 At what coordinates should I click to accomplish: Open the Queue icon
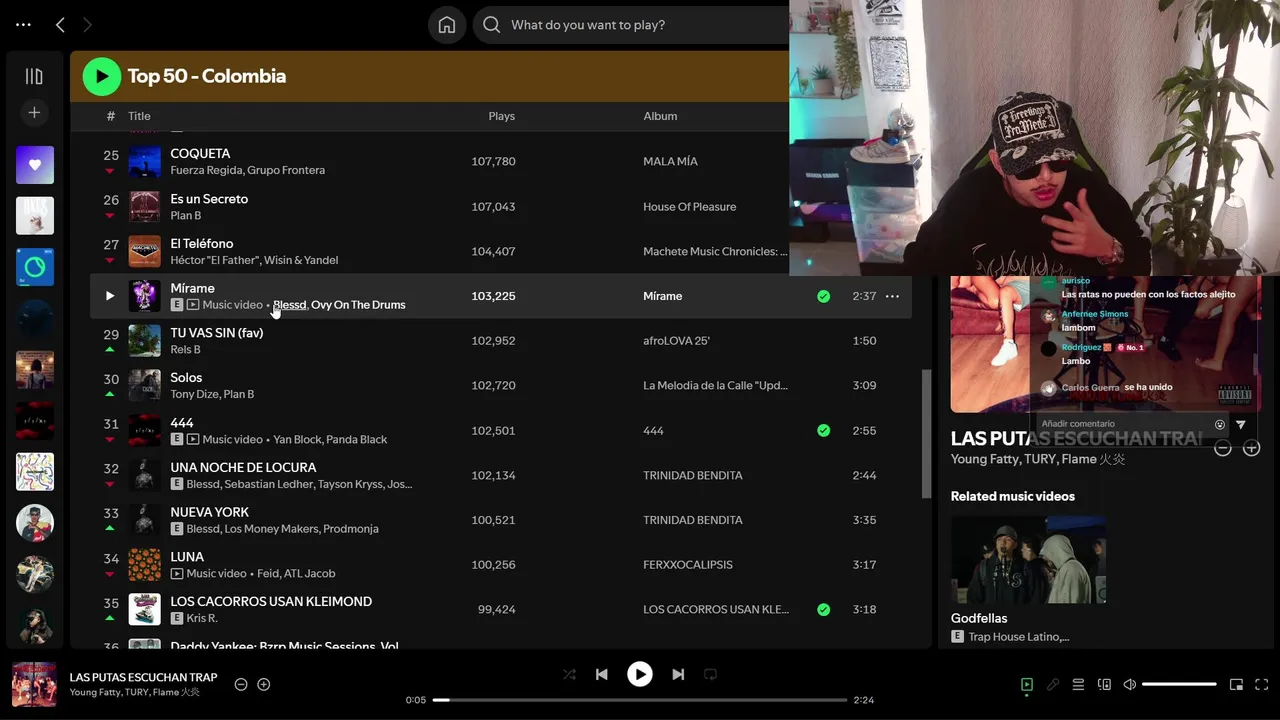pos(1078,685)
